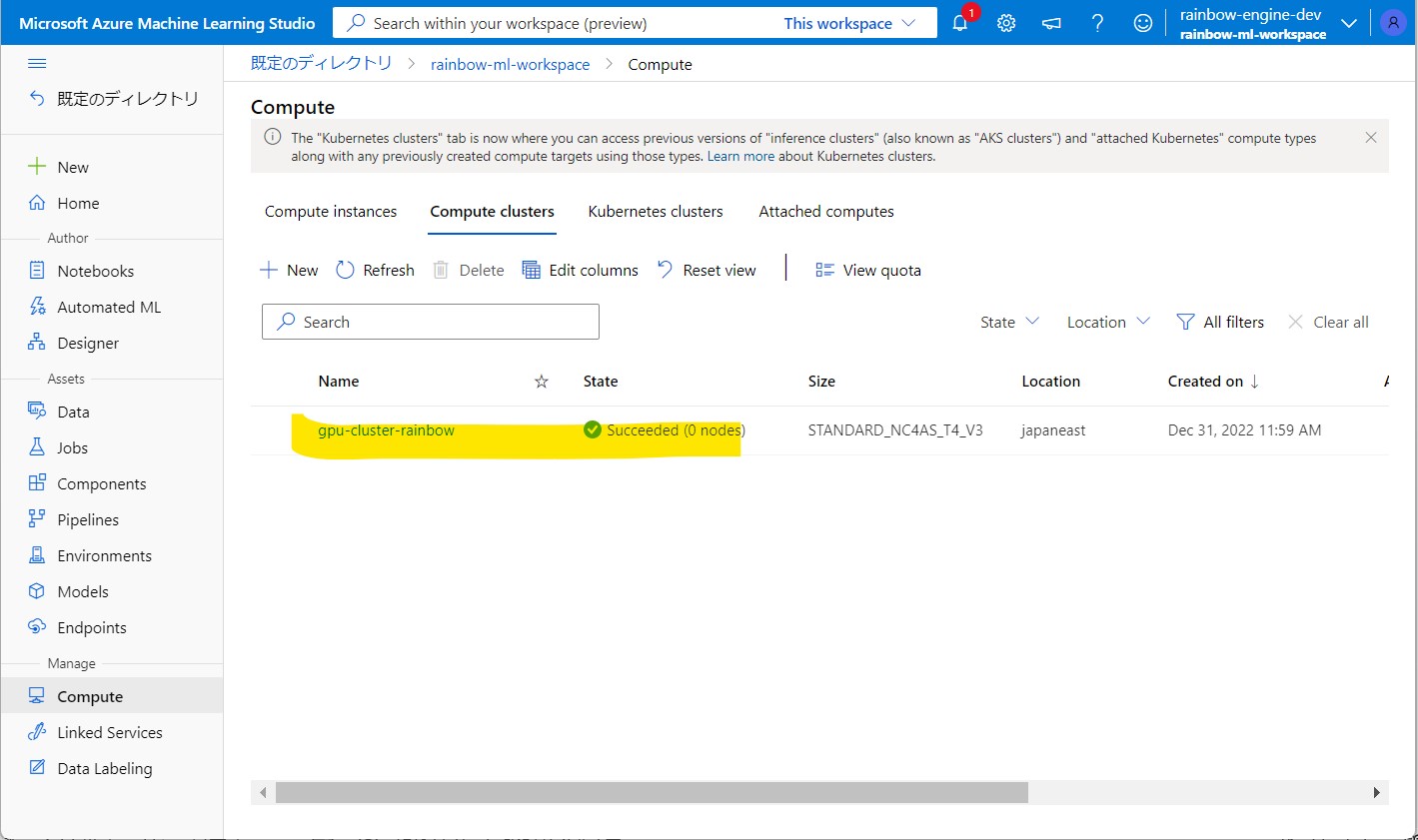The height and width of the screenshot is (840, 1418).
Task: Collapse the hamburger navigation menu
Action: point(37,64)
